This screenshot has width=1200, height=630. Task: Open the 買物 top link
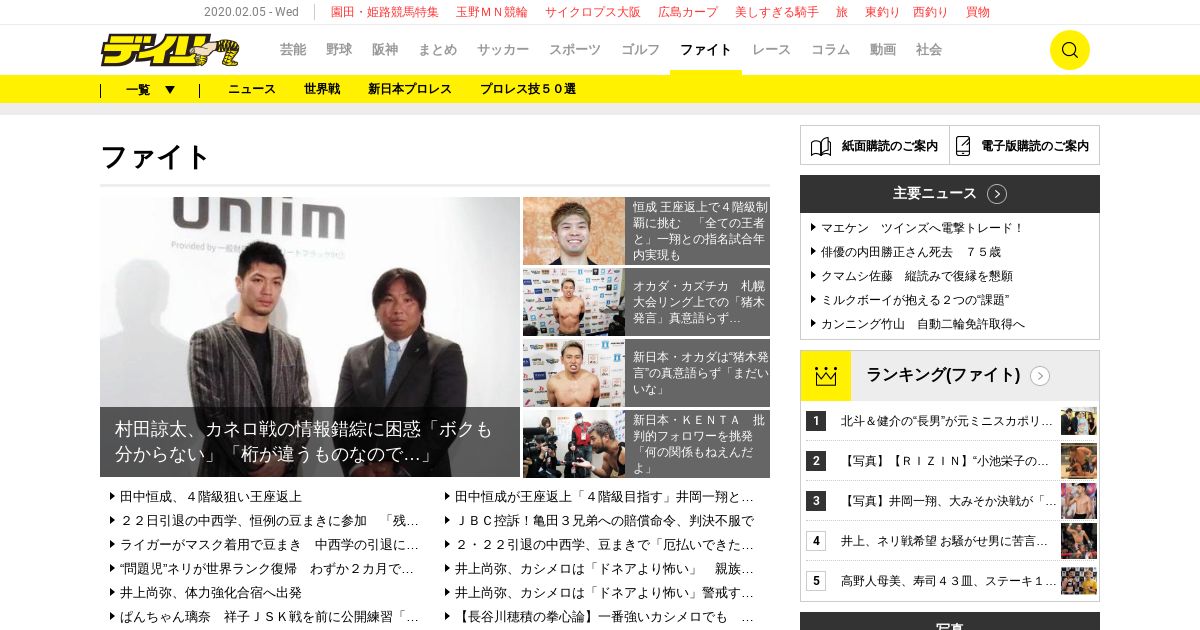tap(978, 12)
